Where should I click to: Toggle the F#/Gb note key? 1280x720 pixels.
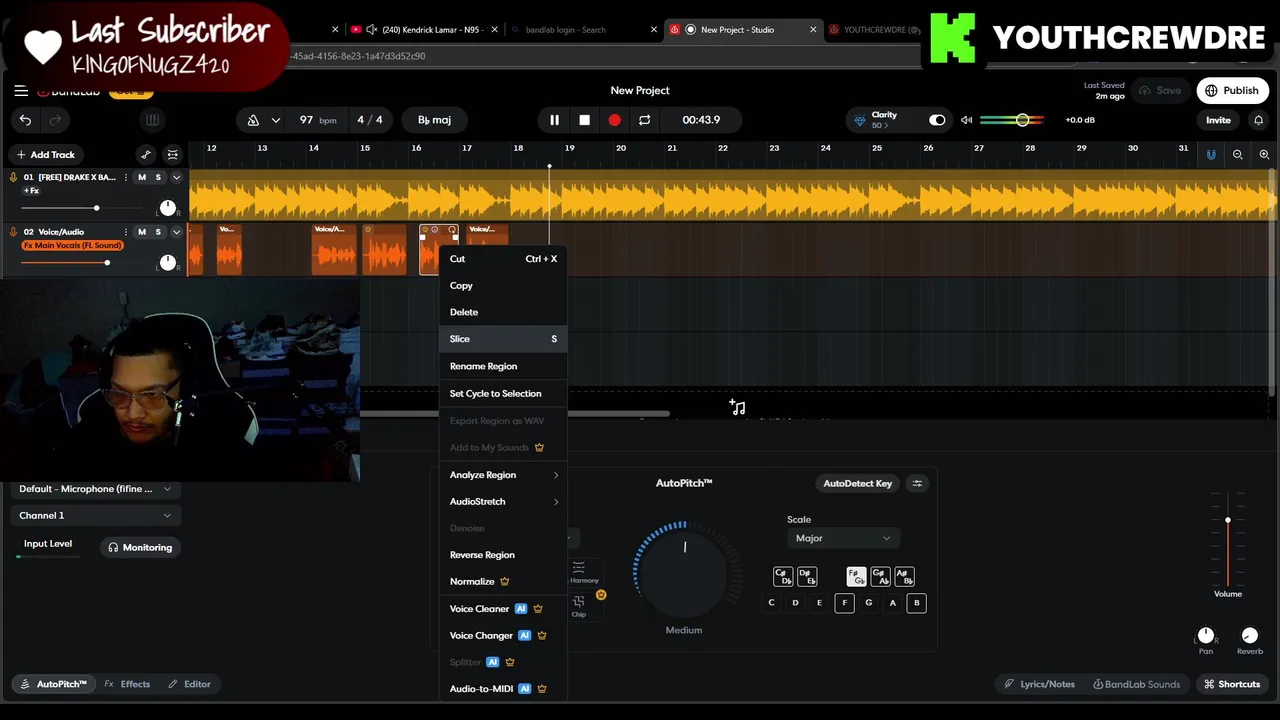856,577
